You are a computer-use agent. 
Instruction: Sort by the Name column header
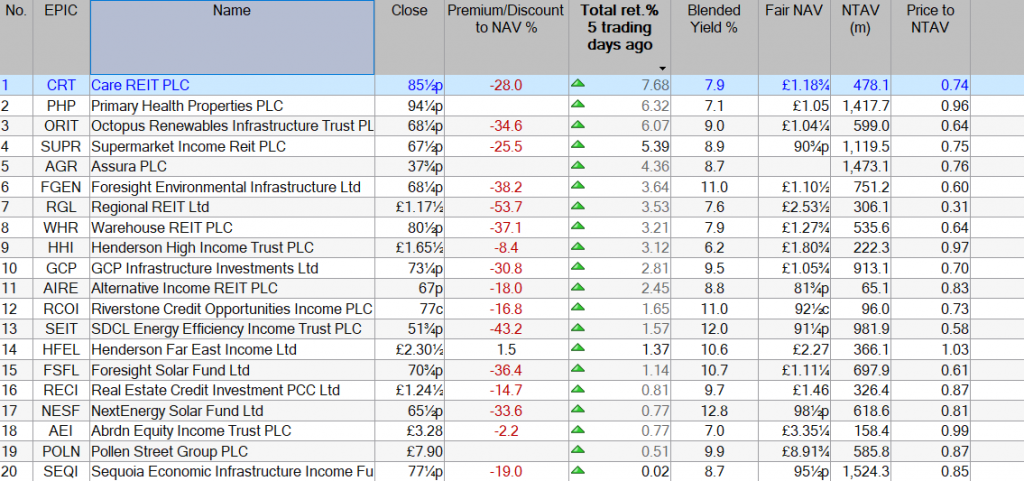coord(232,37)
